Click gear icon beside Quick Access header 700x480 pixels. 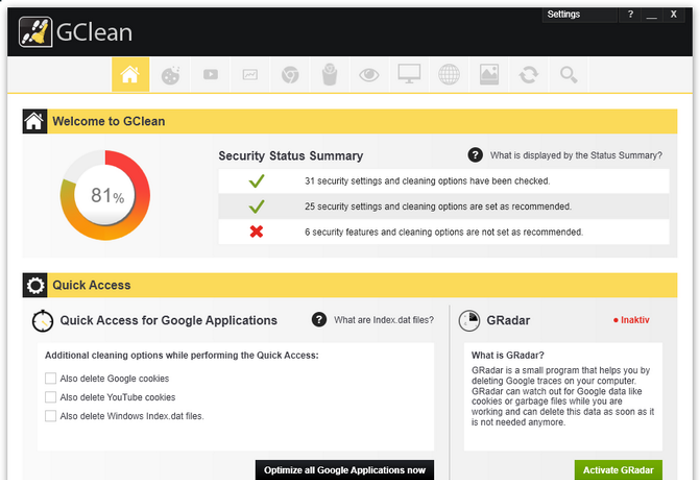34,285
